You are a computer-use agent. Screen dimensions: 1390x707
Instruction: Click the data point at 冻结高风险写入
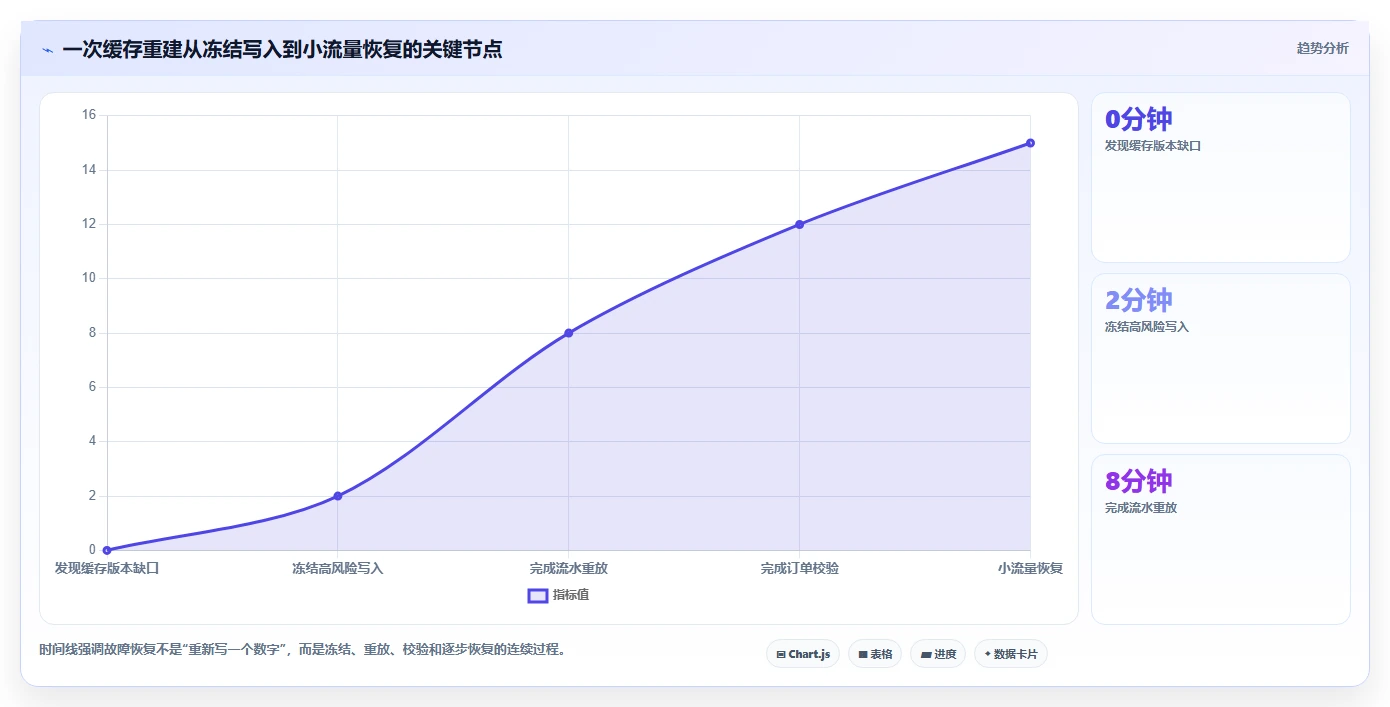[338, 496]
